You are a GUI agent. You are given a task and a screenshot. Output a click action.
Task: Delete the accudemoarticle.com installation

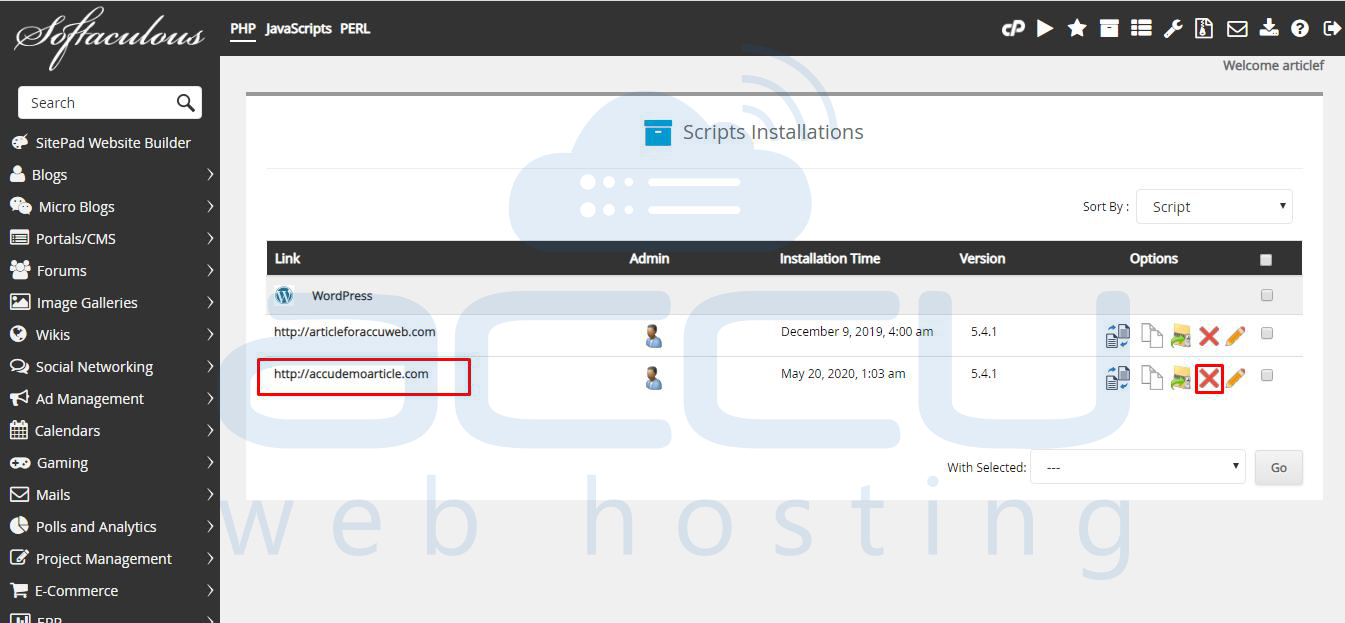click(1209, 378)
